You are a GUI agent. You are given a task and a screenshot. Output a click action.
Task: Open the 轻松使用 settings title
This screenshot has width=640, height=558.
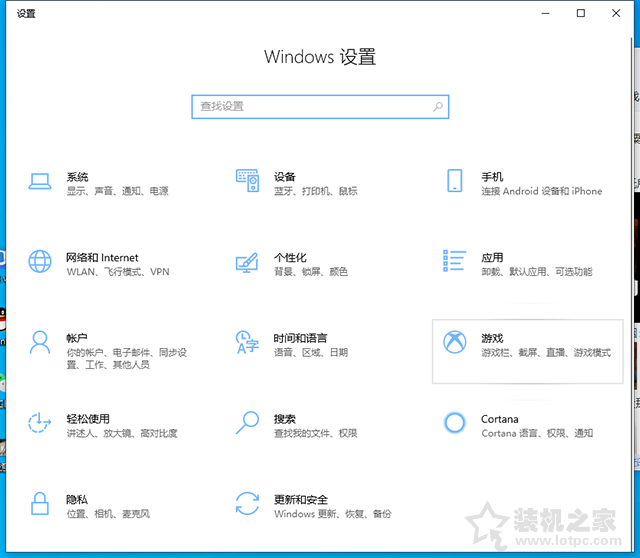(x=88, y=419)
